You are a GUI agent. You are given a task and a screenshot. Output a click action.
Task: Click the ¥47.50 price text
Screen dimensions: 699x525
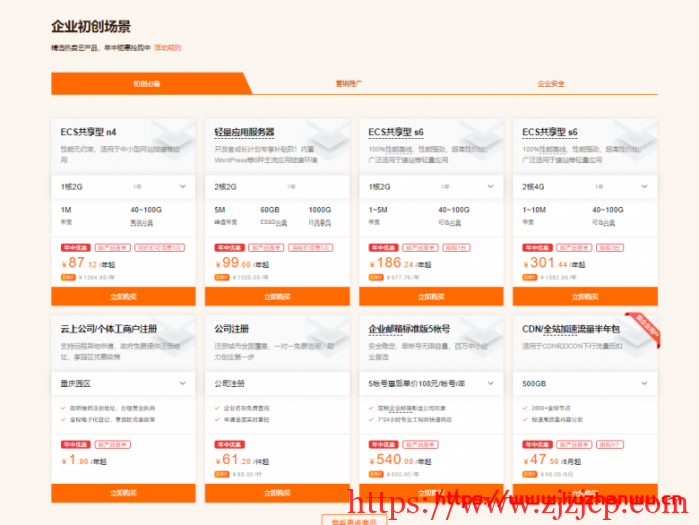click(552, 460)
